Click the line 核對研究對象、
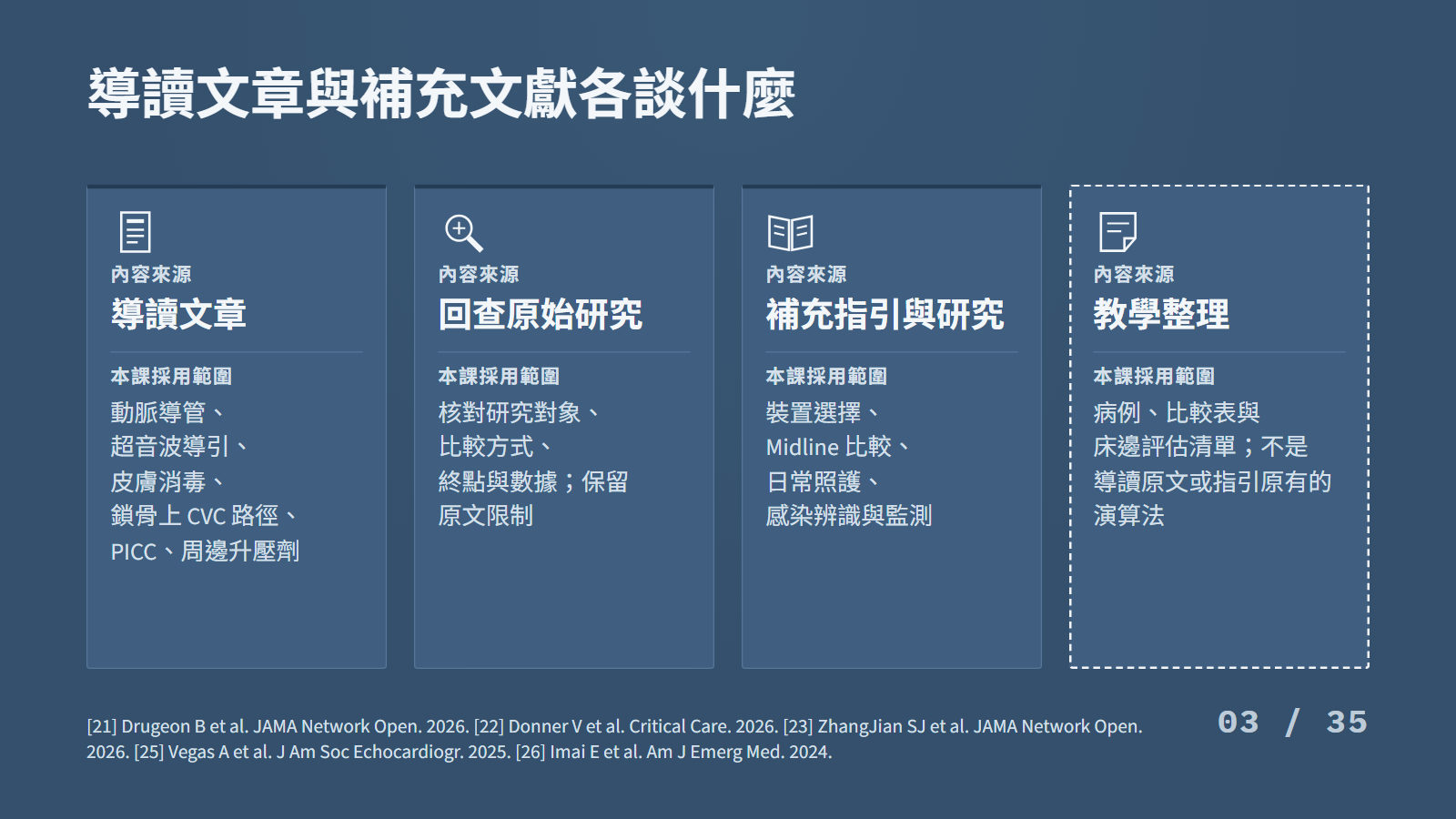Viewport: 1456px width, 819px height. (x=520, y=413)
